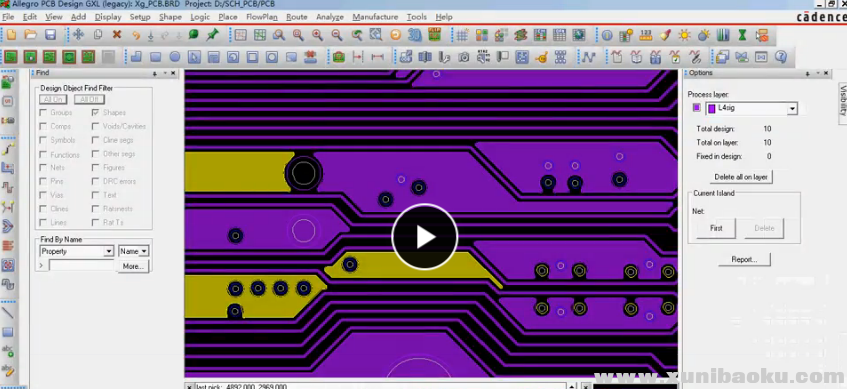Click the Delete all on layer button
This screenshot has width=847, height=389.
[x=741, y=177]
